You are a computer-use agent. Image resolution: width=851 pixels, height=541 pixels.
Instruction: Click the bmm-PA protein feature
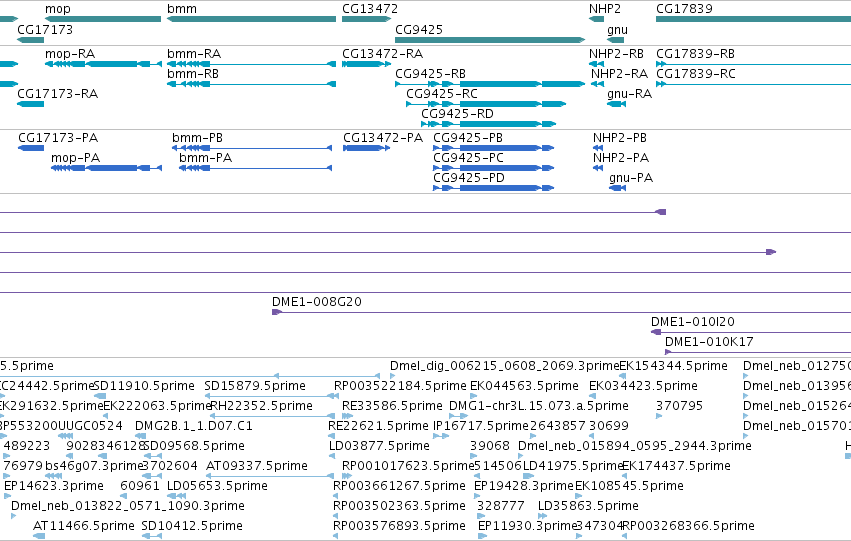[256, 168]
